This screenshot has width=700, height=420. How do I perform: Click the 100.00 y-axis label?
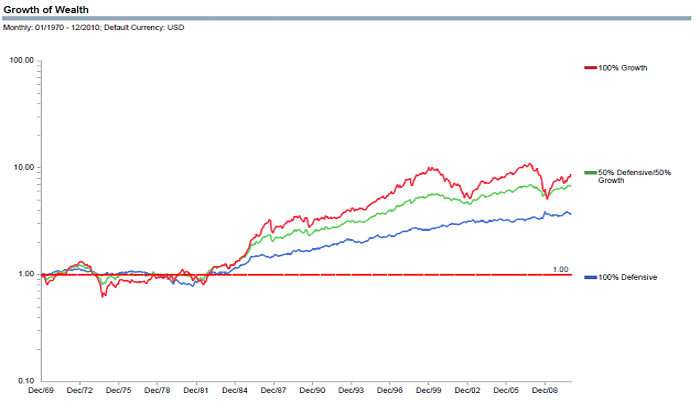pos(22,60)
